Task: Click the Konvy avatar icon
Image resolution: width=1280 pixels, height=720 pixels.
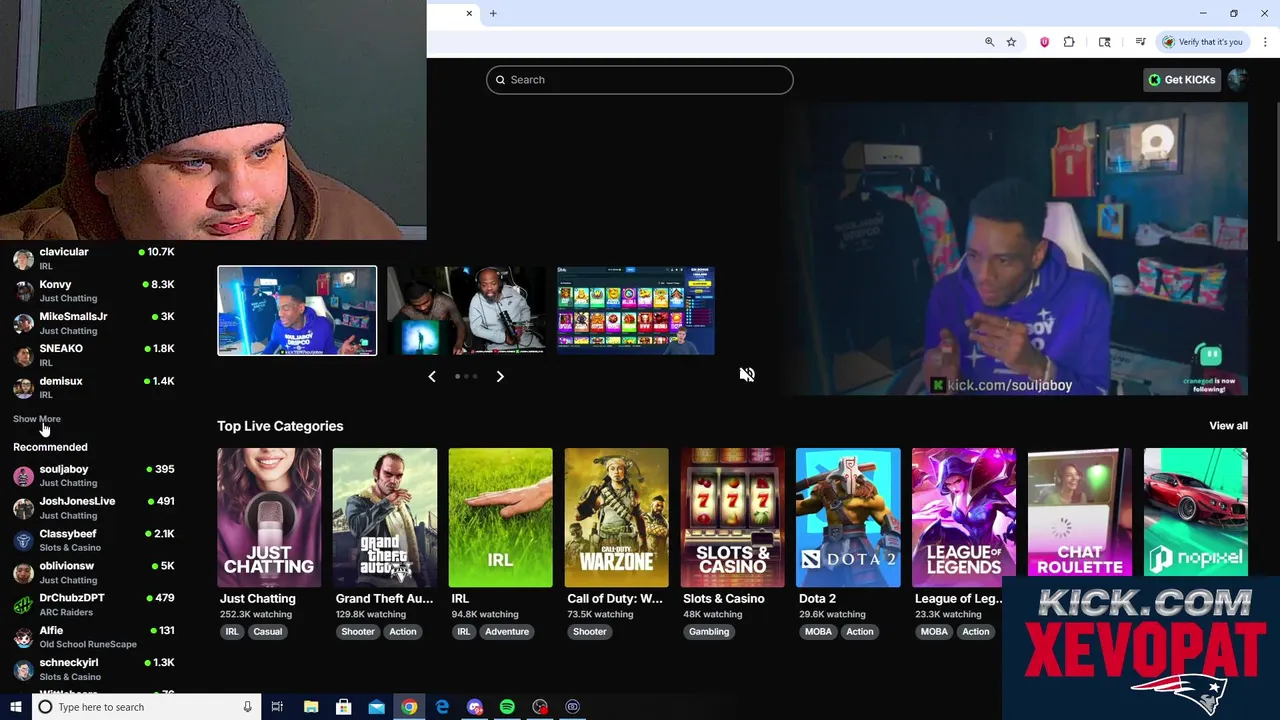Action: tap(23, 291)
